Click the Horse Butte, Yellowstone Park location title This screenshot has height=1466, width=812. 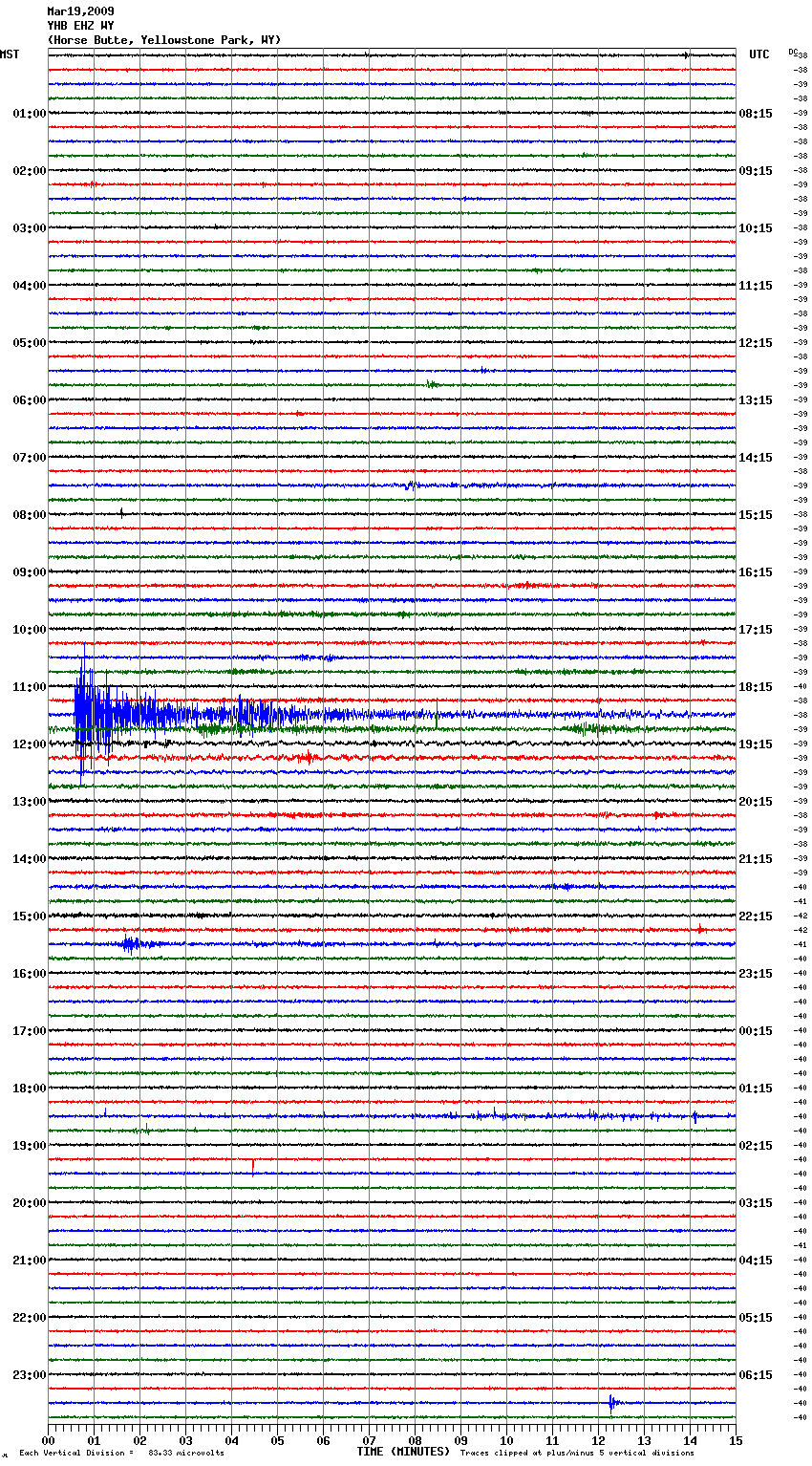[164, 40]
